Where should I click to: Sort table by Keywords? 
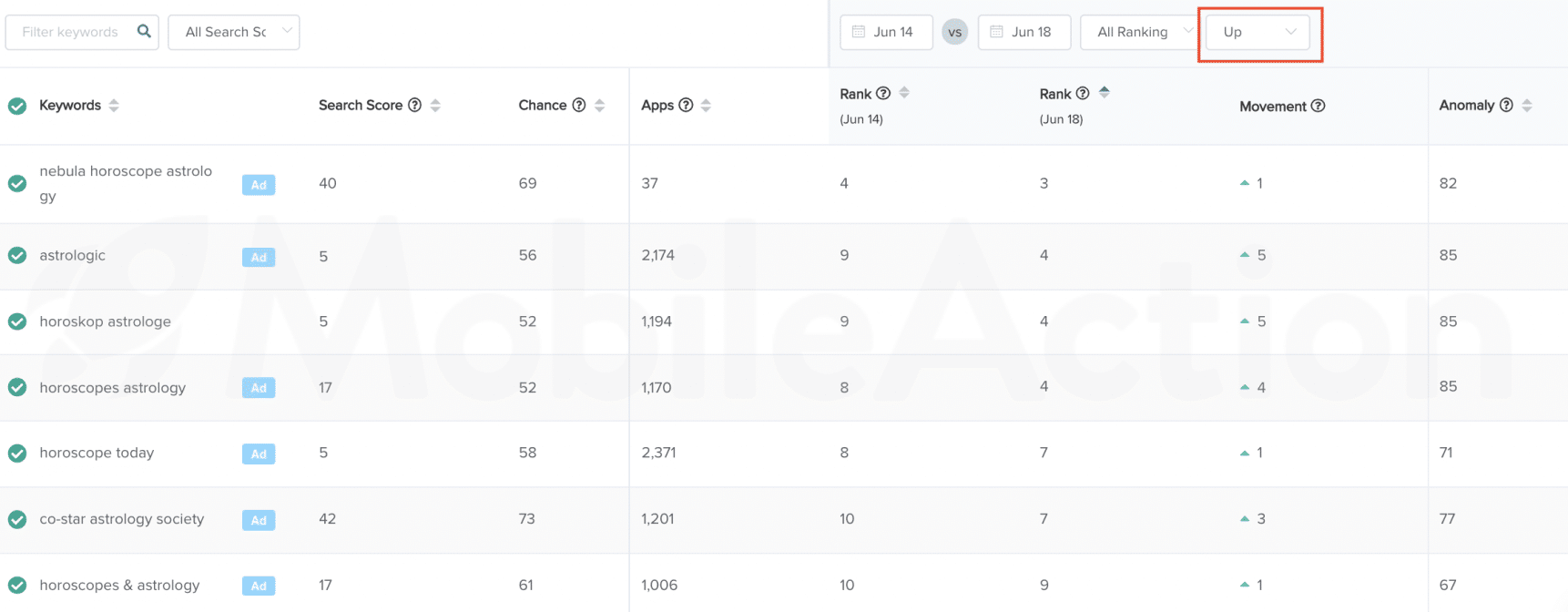(x=114, y=106)
